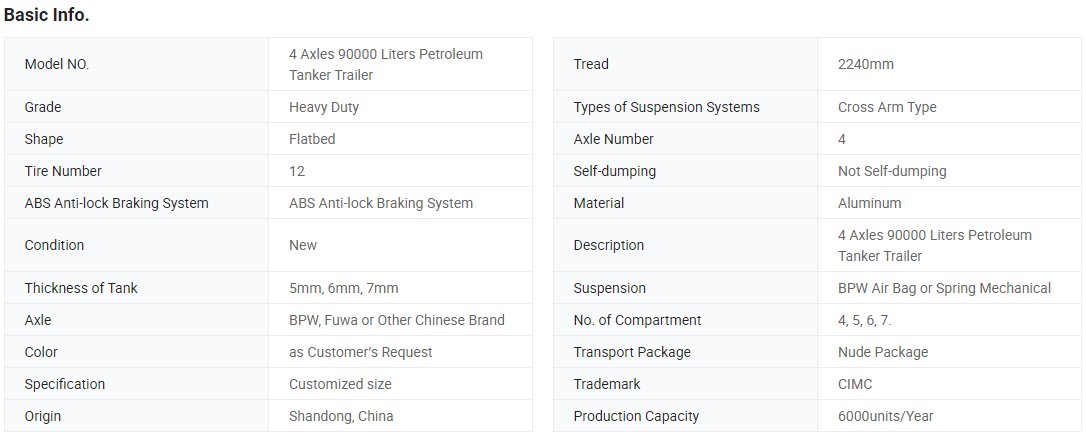
Task: Click the Tire Number value 12
Action: (x=296, y=171)
